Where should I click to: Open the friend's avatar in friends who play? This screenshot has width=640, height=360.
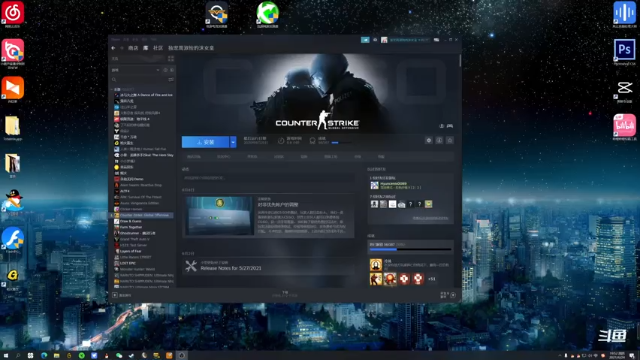tap(374, 185)
